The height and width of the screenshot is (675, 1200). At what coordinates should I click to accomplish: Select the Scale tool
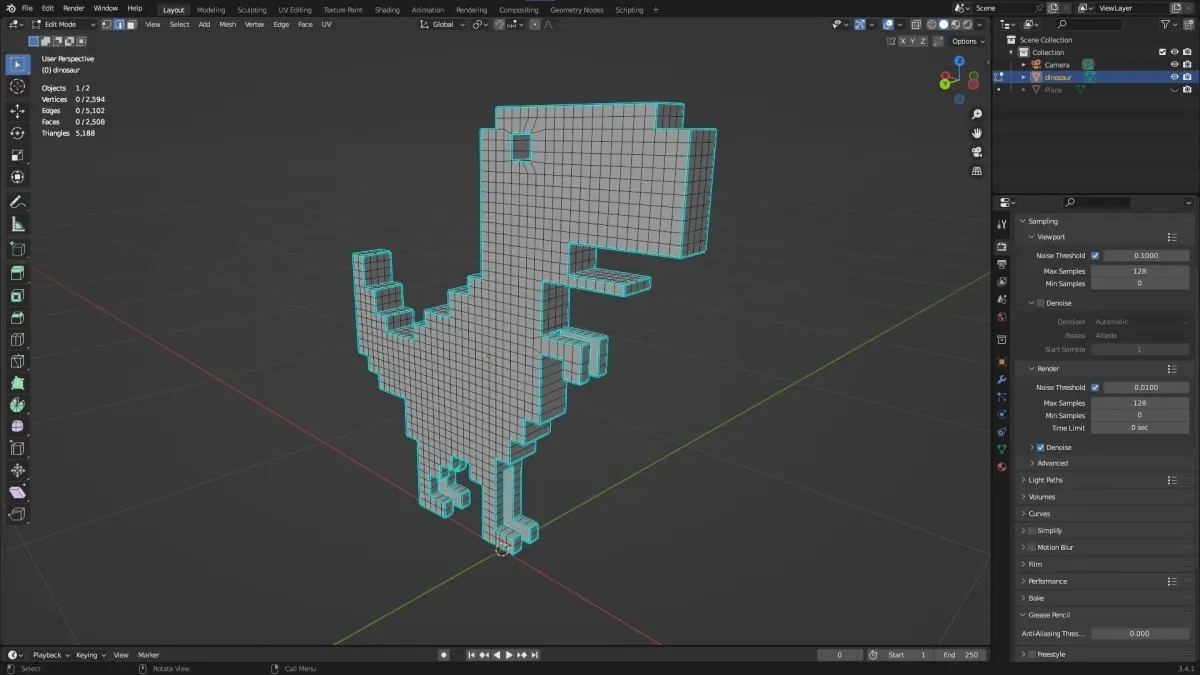pyautogui.click(x=17, y=155)
